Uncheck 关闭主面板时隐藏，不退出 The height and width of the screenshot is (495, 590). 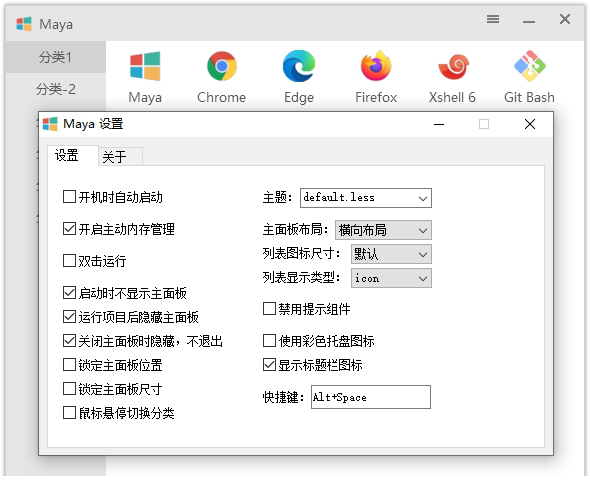tap(69, 341)
